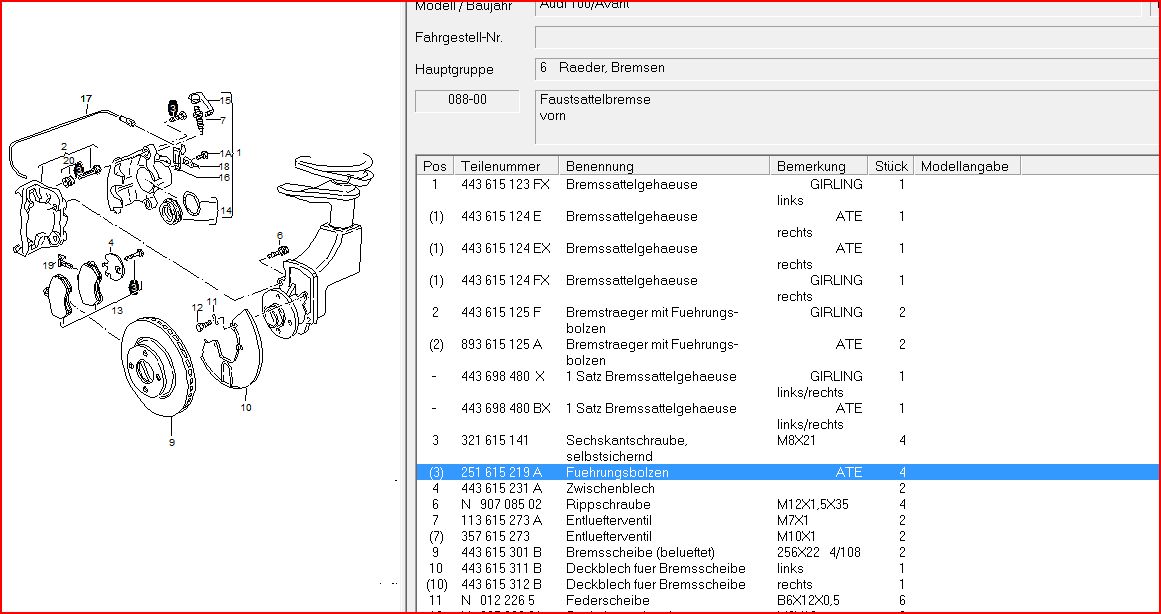Click the 088-00 subgroup field
The height and width of the screenshot is (614, 1161).
(467, 101)
